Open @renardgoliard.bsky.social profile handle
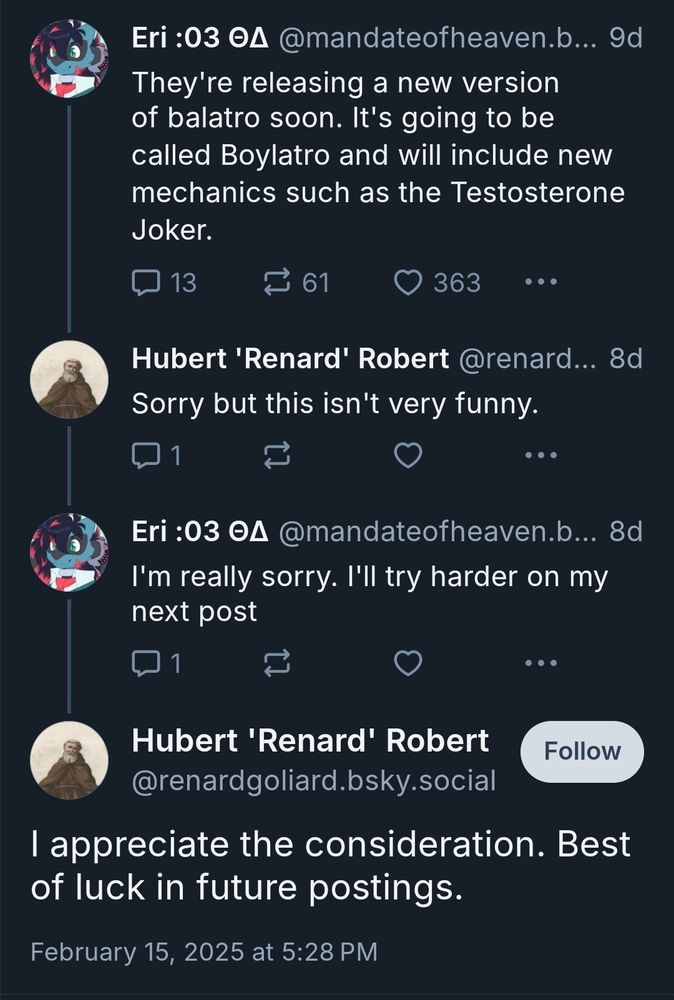 tap(314, 781)
